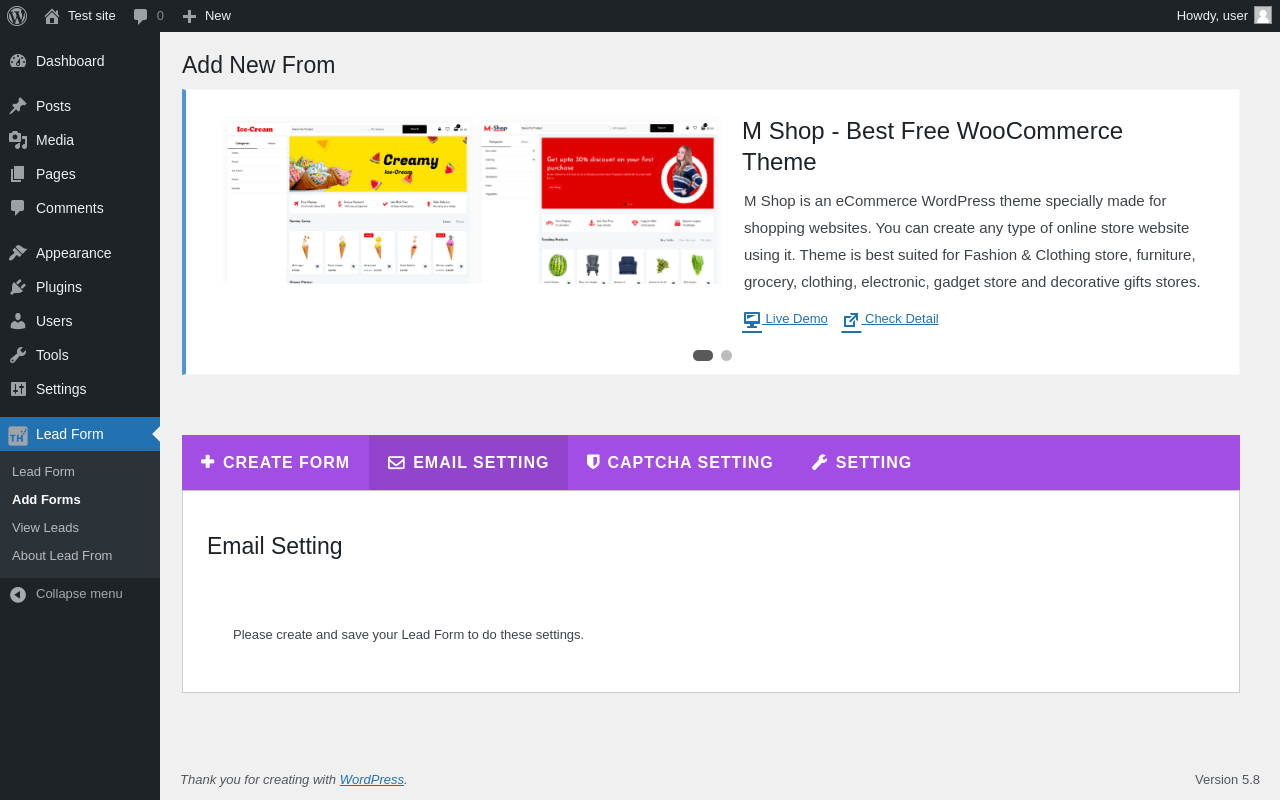Click the Collapse menu button text
Viewport: 1280px width, 800px height.
(79, 593)
